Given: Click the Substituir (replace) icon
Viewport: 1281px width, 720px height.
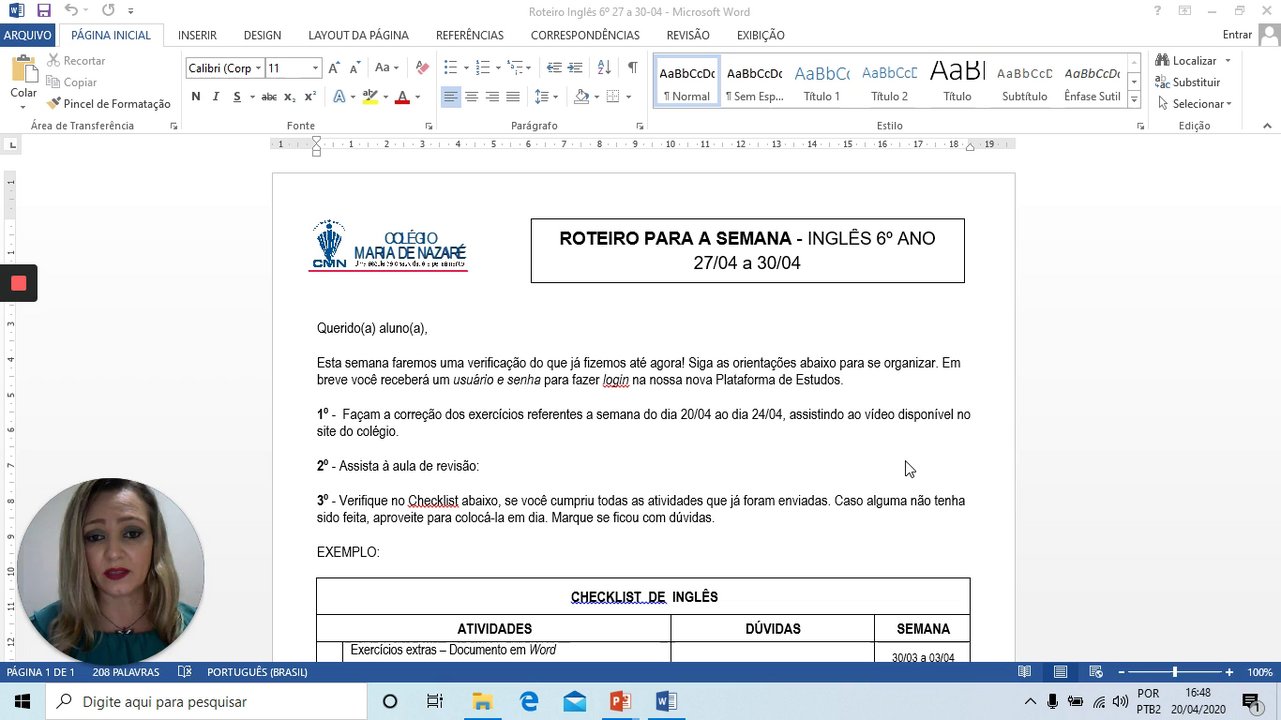Looking at the screenshot, I should click(1162, 82).
